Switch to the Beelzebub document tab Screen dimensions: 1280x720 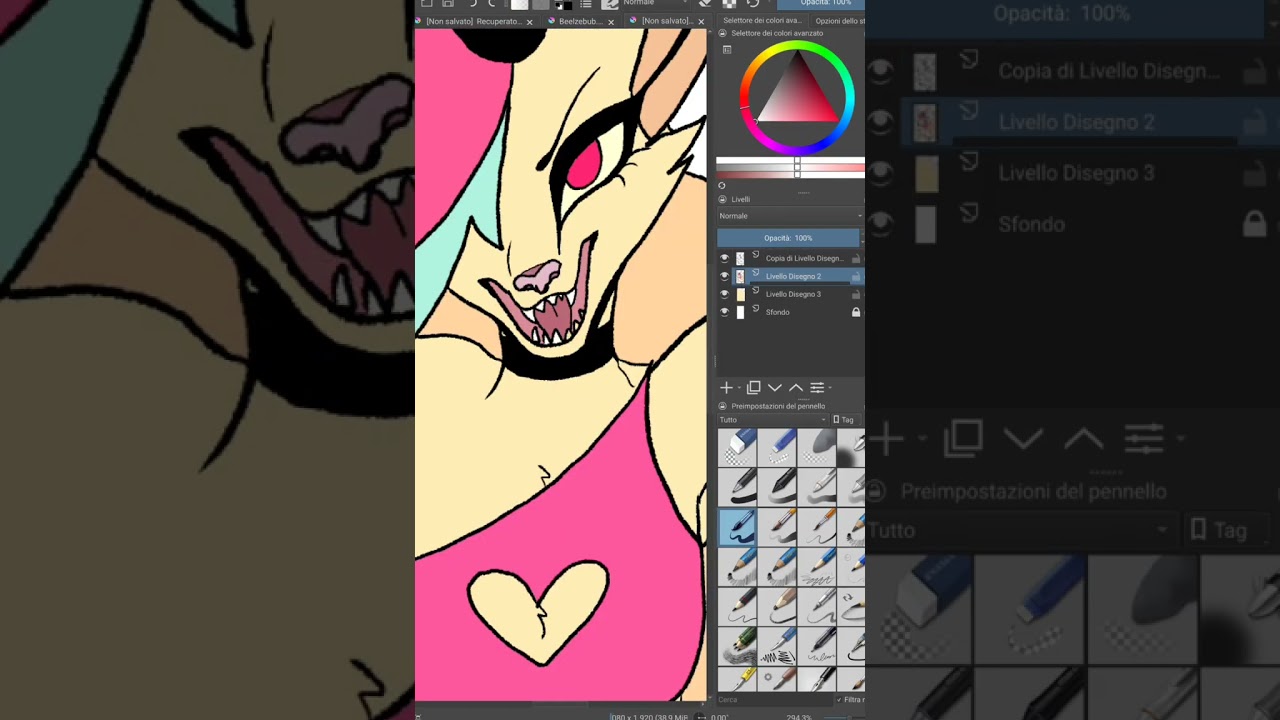point(580,21)
